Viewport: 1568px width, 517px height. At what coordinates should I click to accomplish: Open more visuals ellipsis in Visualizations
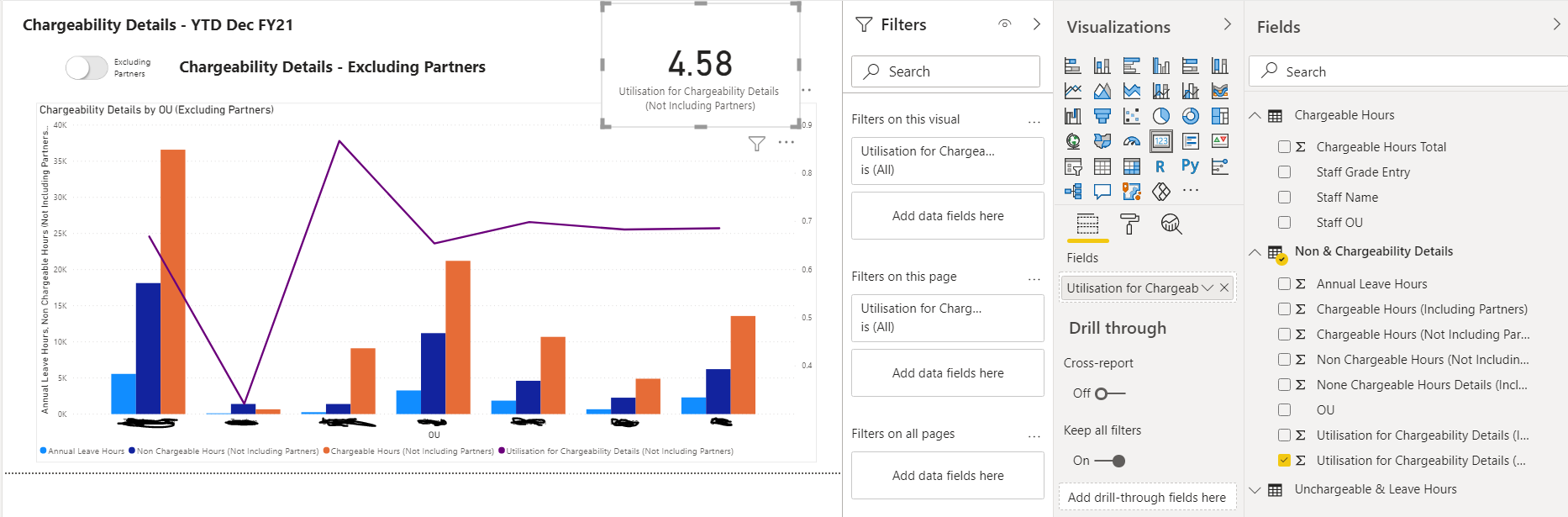[x=1191, y=191]
